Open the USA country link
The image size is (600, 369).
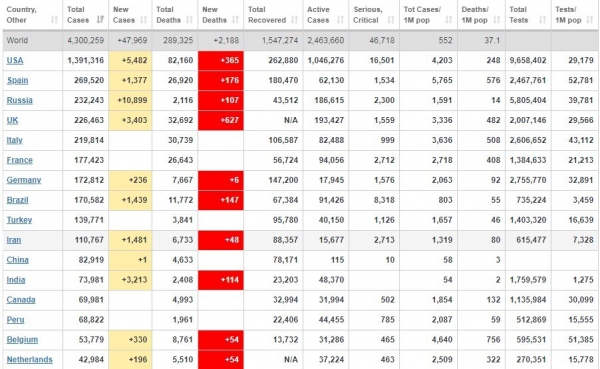tap(15, 60)
